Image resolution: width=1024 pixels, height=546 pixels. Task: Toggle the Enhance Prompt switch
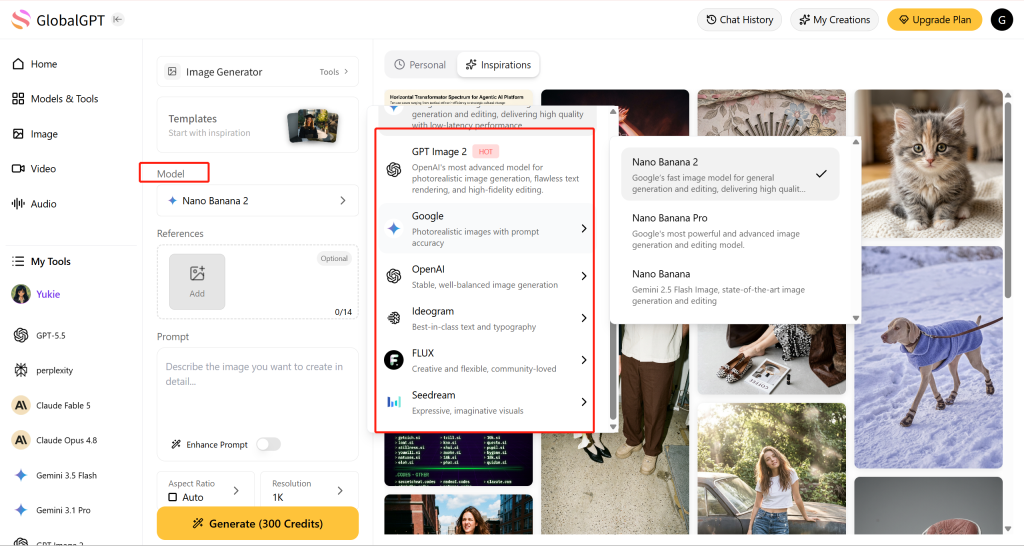(268, 444)
